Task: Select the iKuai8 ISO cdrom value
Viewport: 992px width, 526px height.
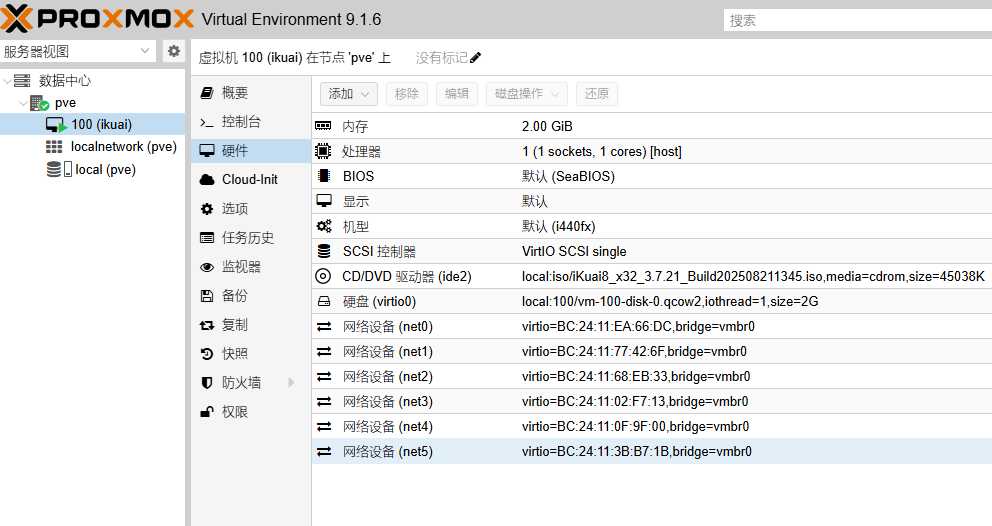Action: [753, 276]
